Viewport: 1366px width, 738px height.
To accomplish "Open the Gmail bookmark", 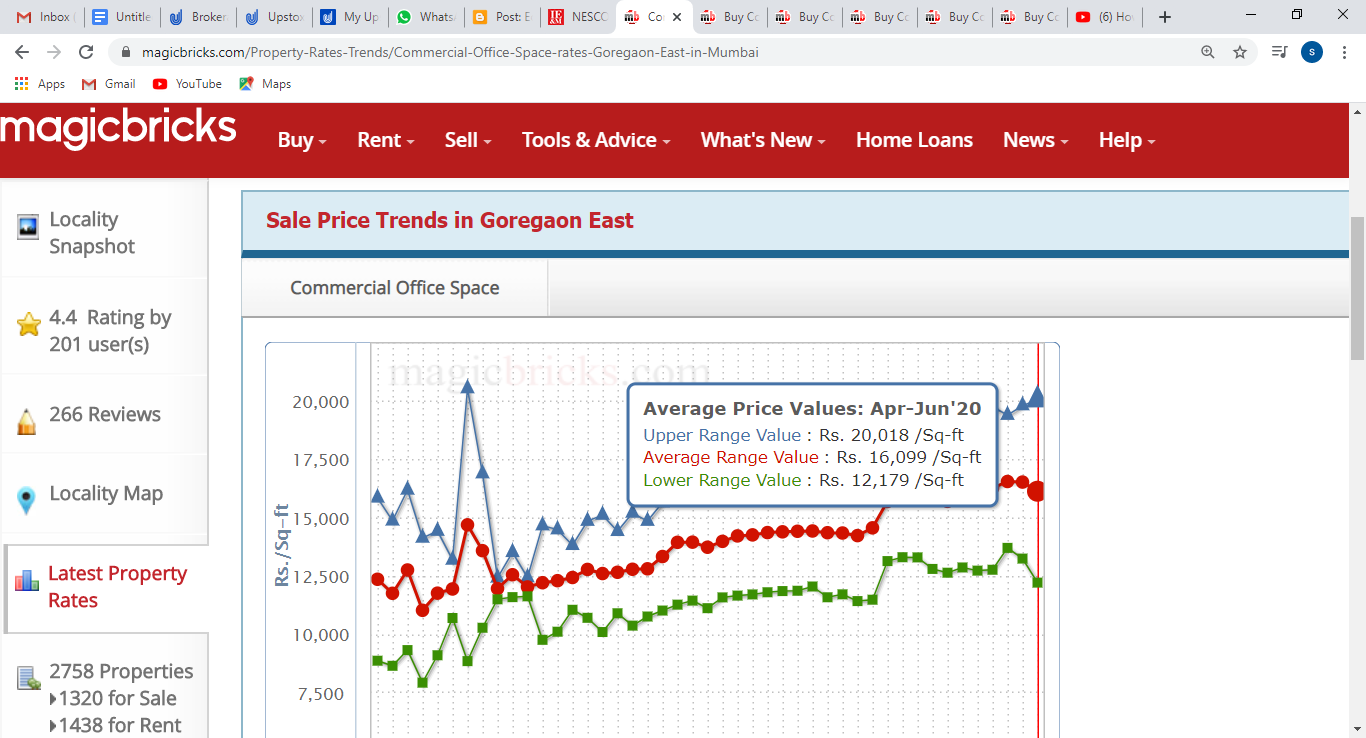I will pyautogui.click(x=109, y=84).
